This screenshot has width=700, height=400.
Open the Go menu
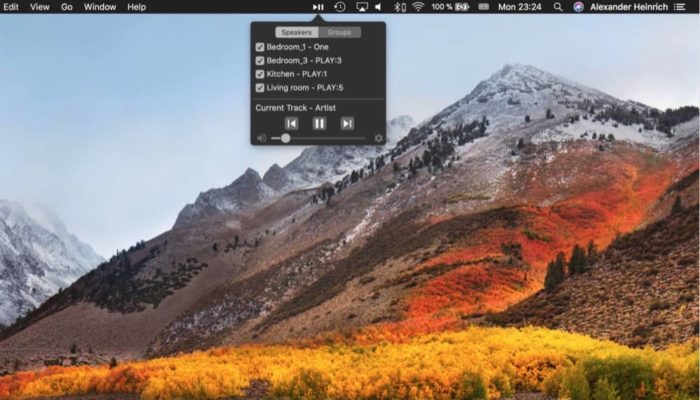(67, 7)
